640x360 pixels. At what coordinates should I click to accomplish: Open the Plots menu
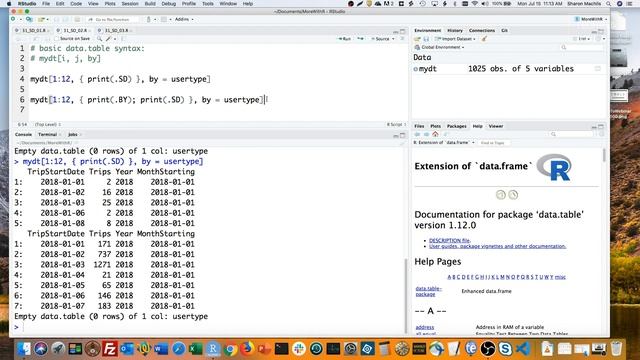pyautogui.click(x=110, y=3)
